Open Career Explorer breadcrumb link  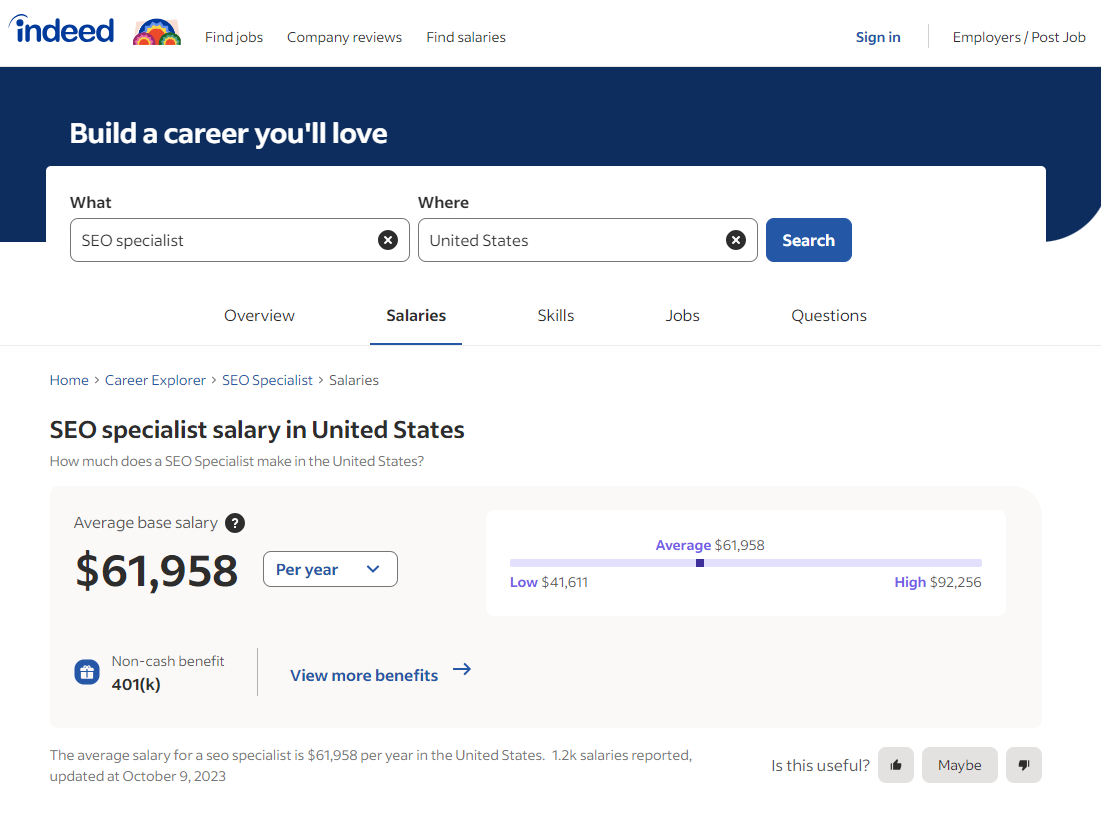(x=155, y=380)
